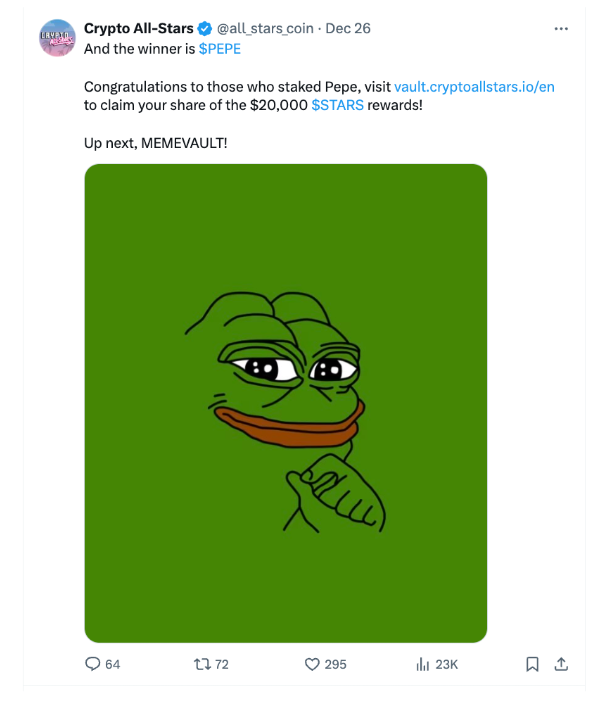Click the reply speech bubble icon

coord(92,664)
